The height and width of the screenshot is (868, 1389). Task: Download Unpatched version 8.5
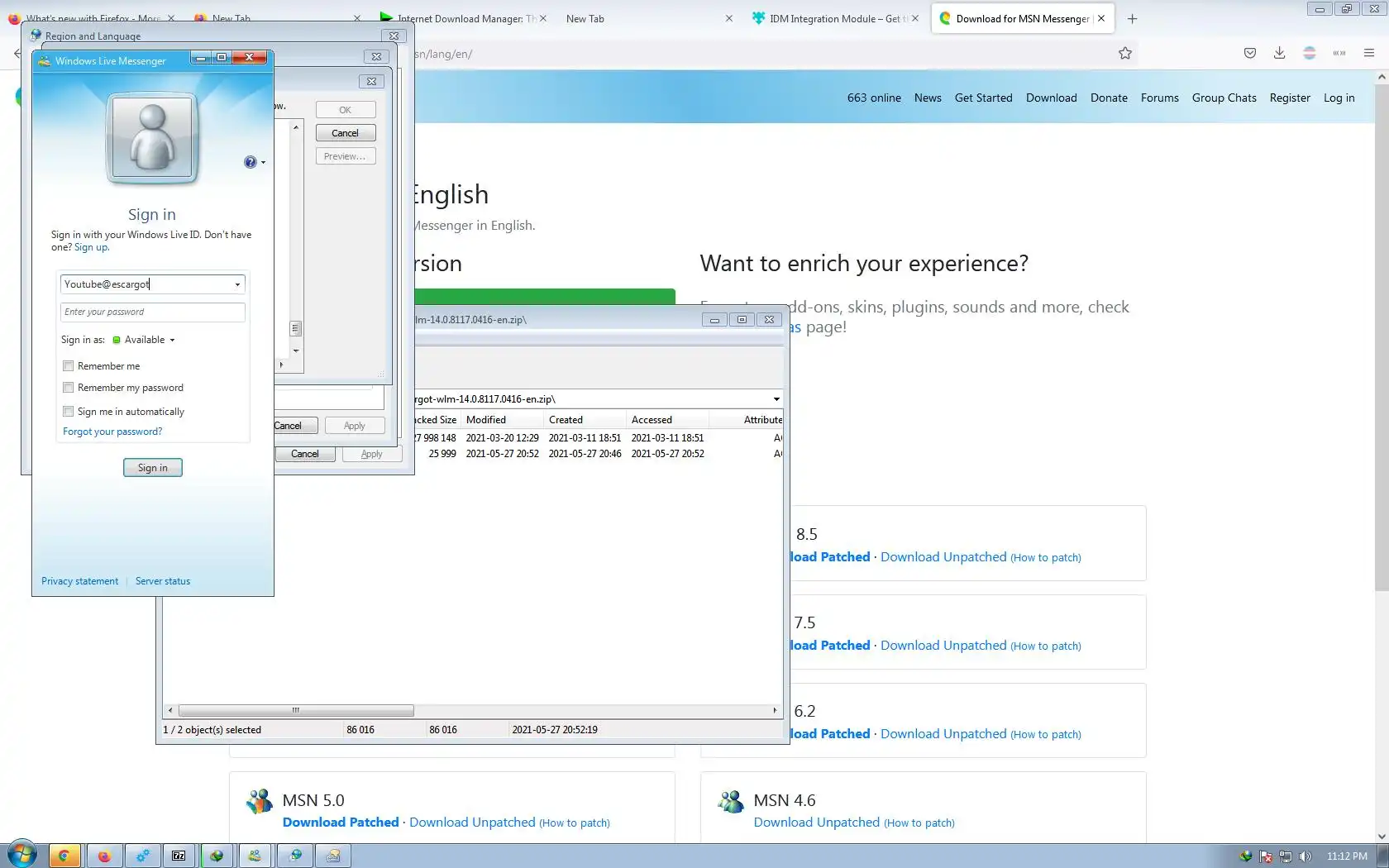(943, 557)
